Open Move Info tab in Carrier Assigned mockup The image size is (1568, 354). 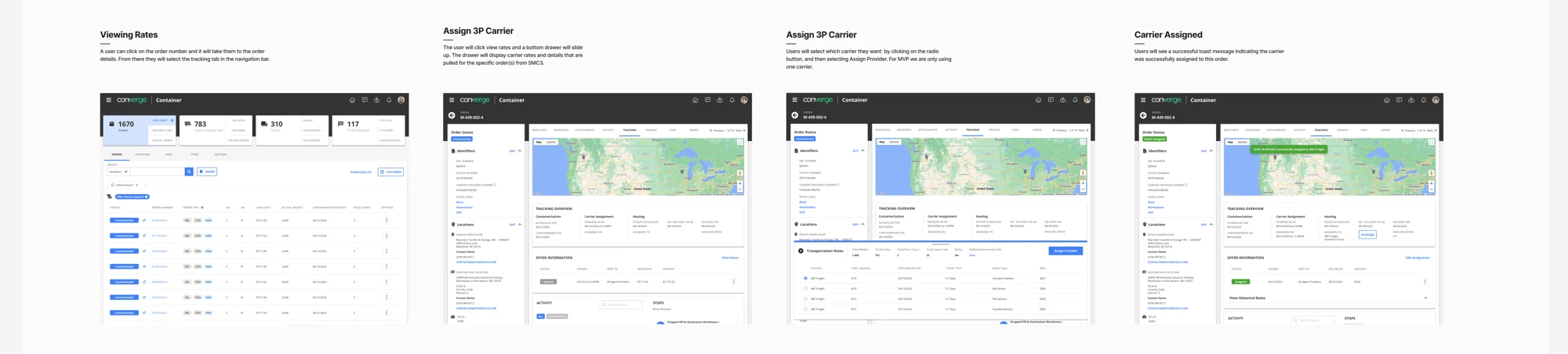(x=1231, y=130)
